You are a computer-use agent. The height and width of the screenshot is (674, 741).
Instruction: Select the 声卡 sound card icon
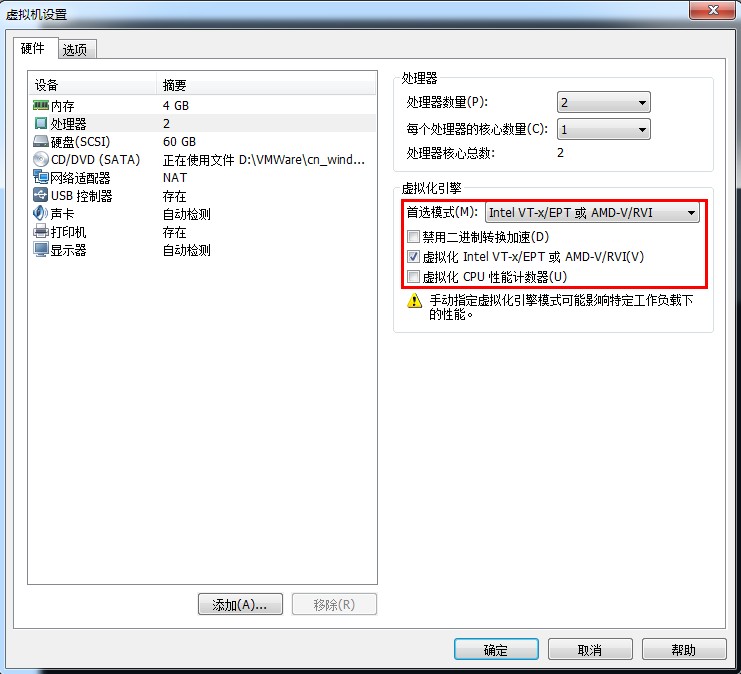tap(41, 213)
